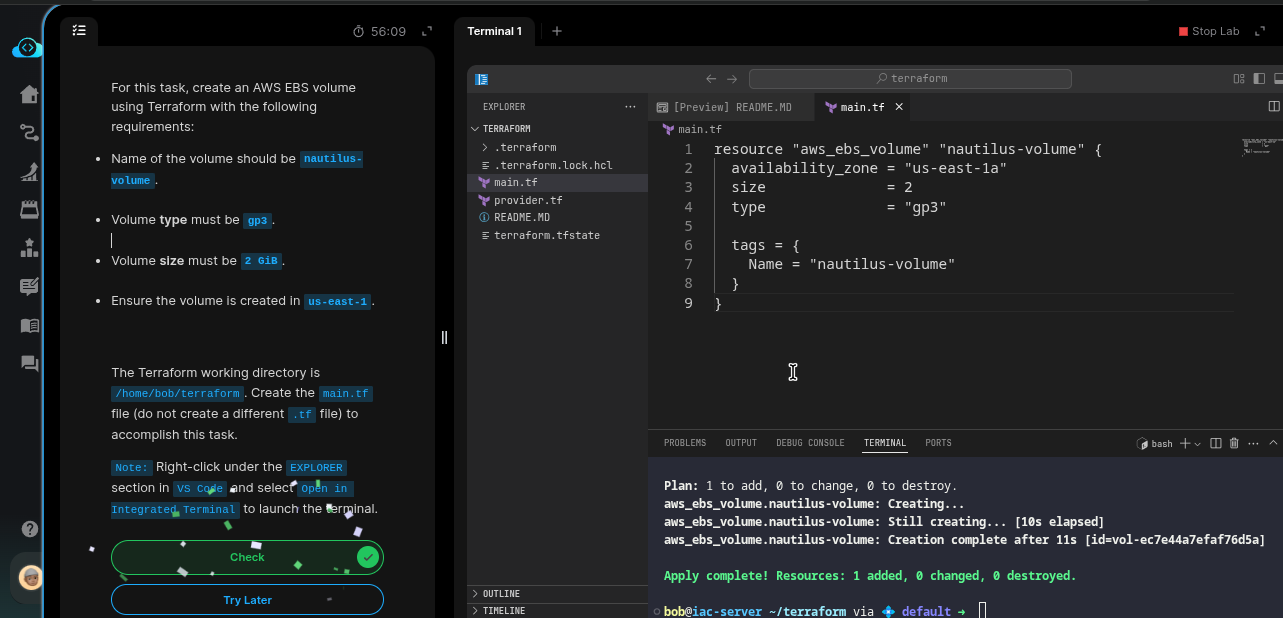The height and width of the screenshot is (618, 1283).
Task: Click the Try Later button
Action: pyautogui.click(x=247, y=600)
